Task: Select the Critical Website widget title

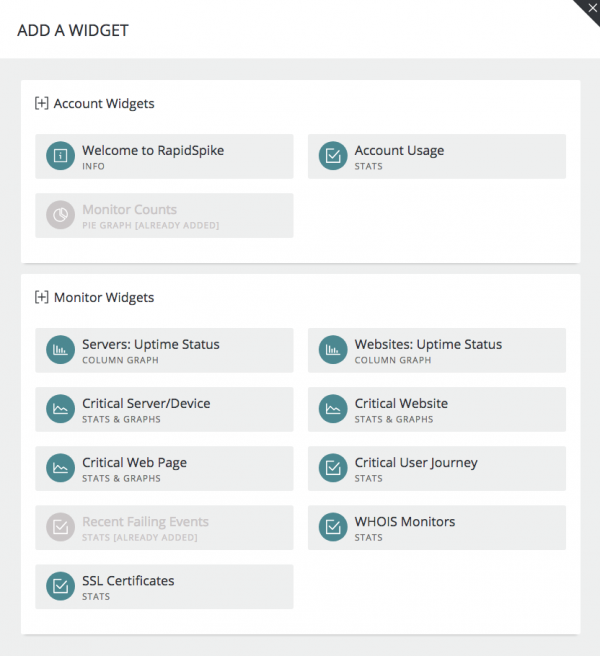Action: click(x=401, y=403)
